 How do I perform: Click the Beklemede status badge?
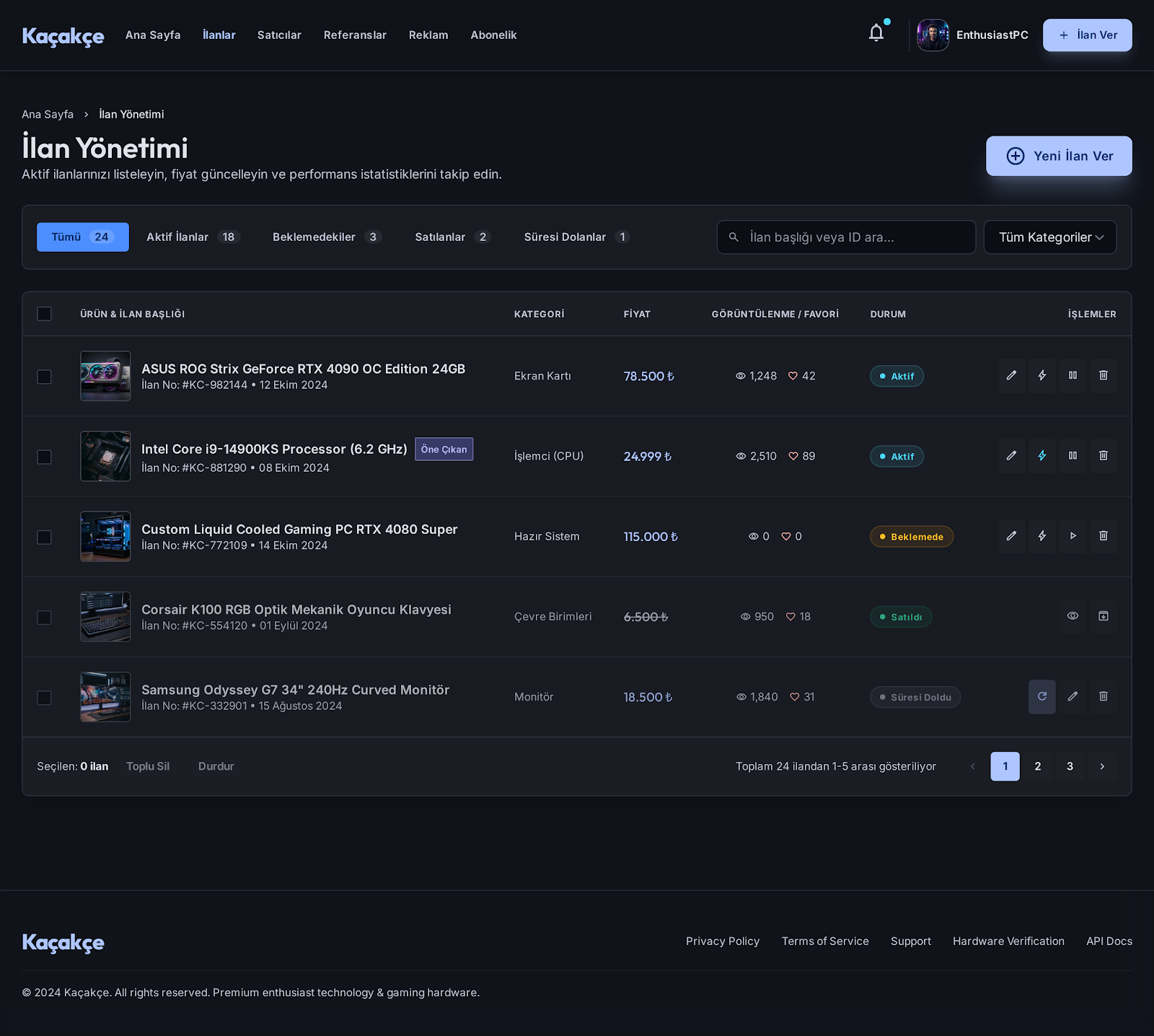click(x=912, y=536)
